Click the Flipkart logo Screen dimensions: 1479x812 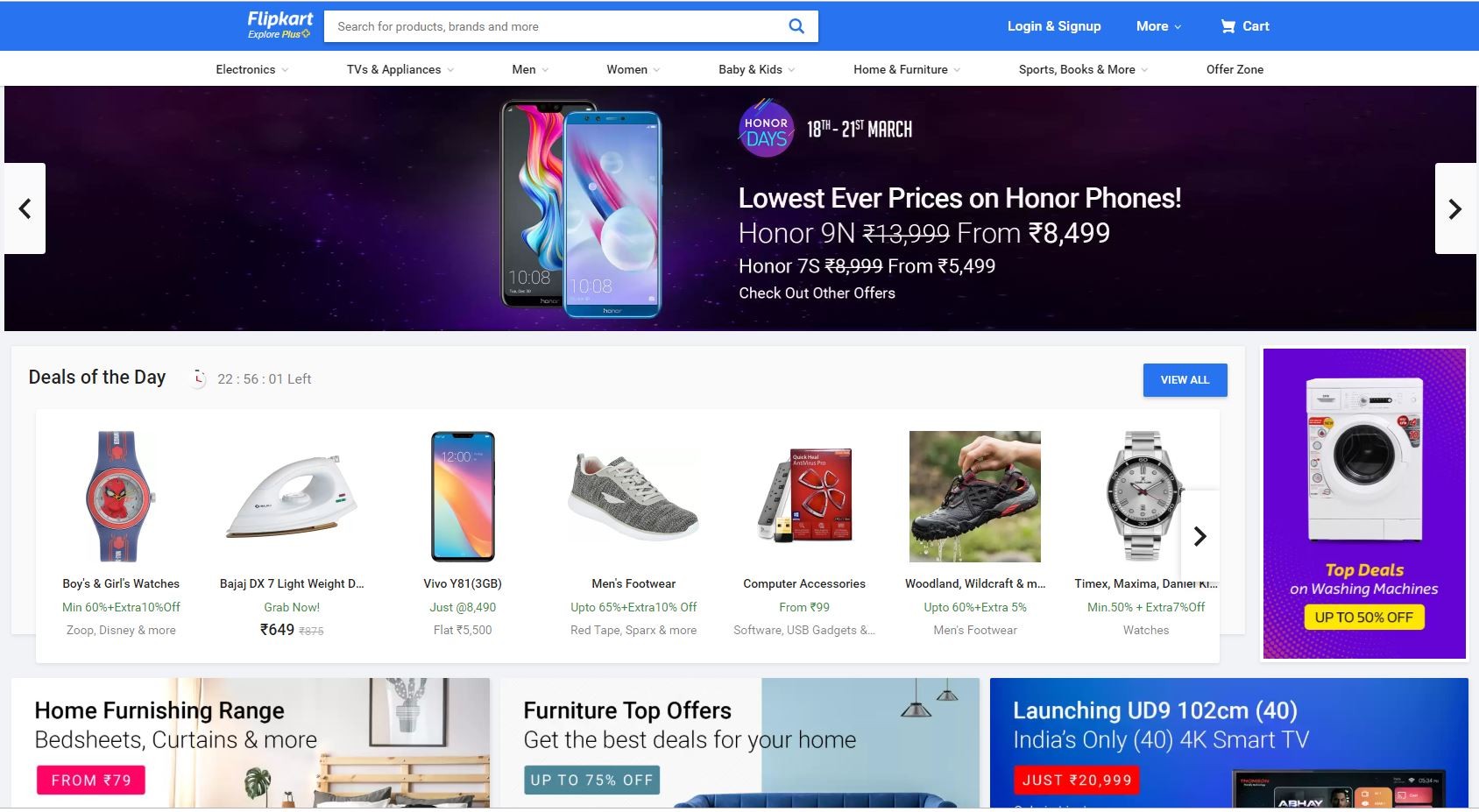point(280,25)
